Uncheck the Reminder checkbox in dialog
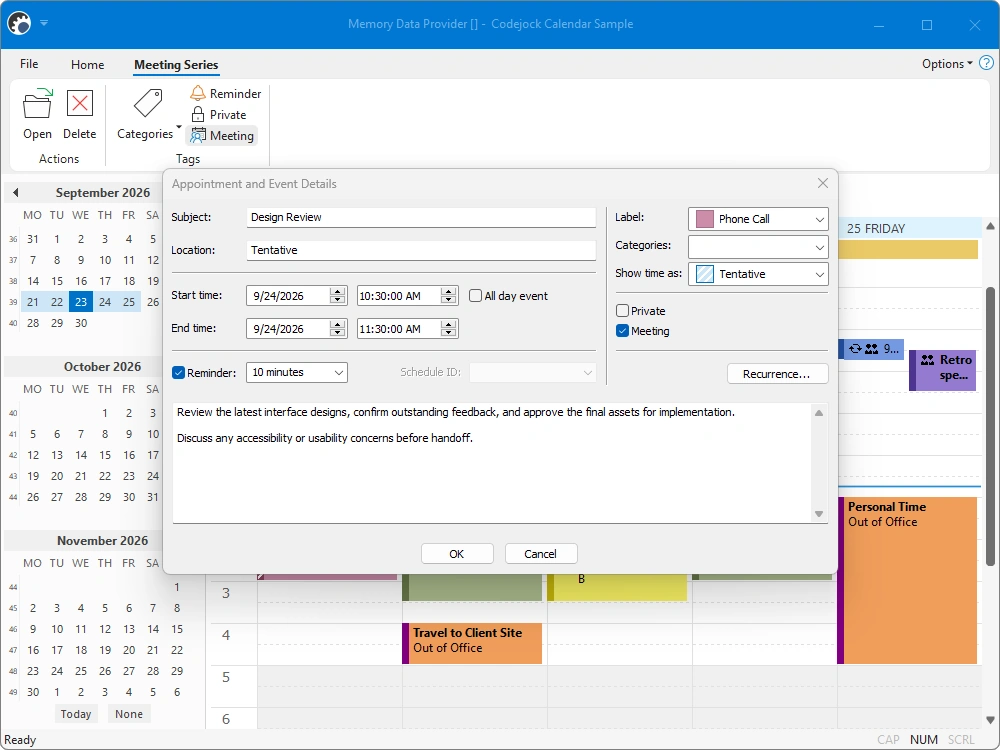Image resolution: width=1000 pixels, height=750 pixels. [179, 372]
